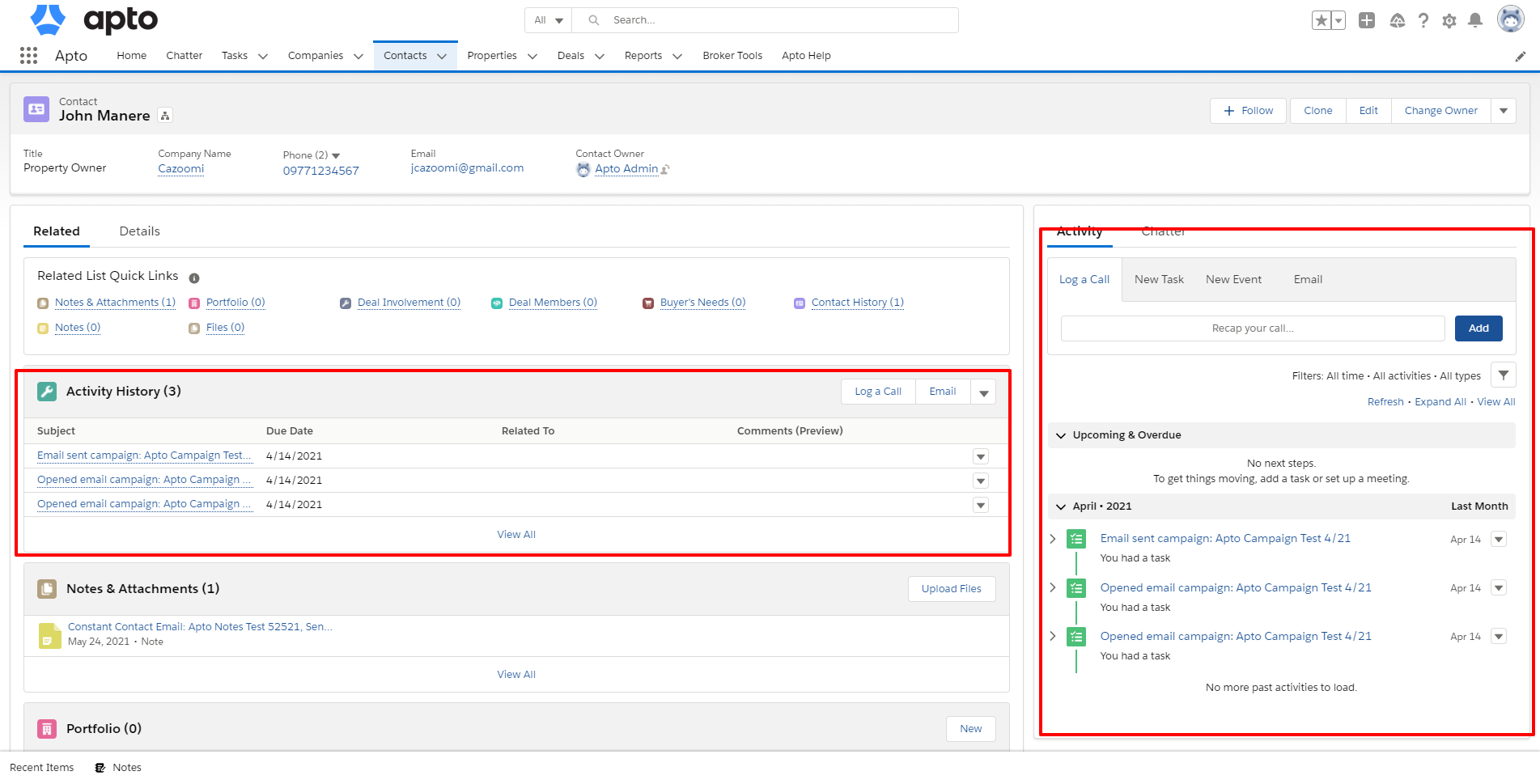Click the Follow button

point(1248,111)
